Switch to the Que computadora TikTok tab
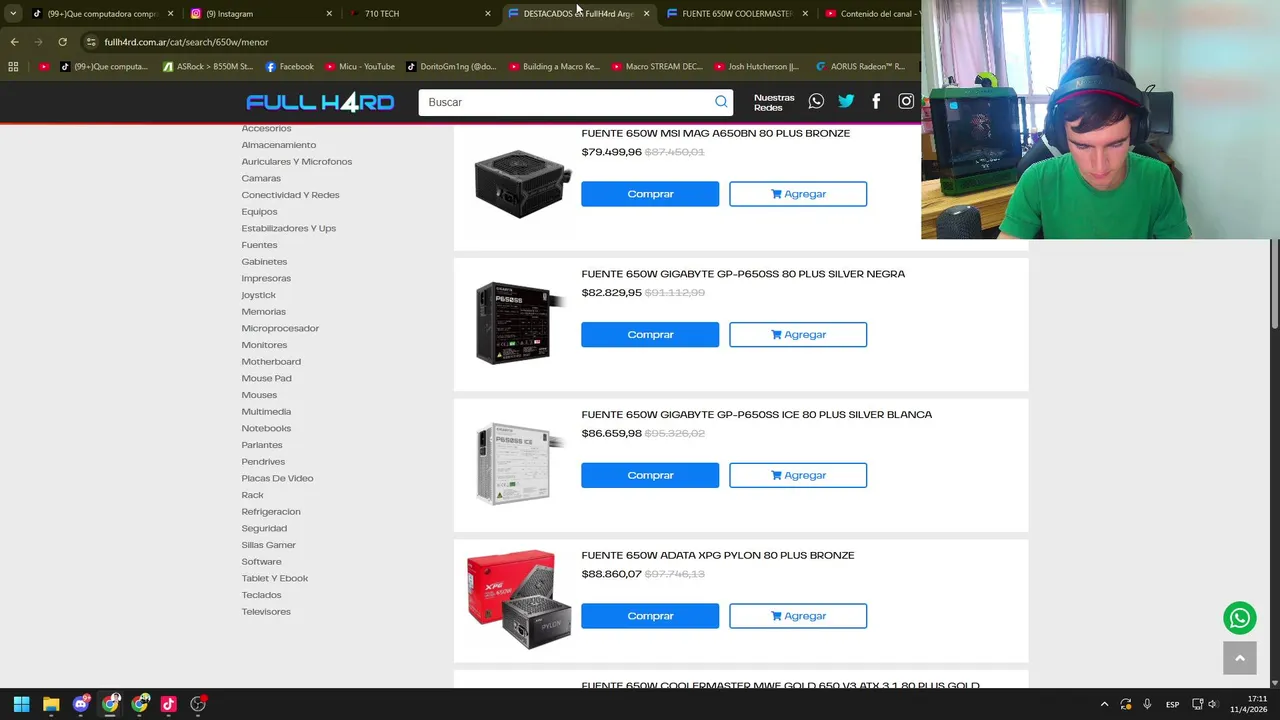The height and width of the screenshot is (720, 1280). coord(101,14)
